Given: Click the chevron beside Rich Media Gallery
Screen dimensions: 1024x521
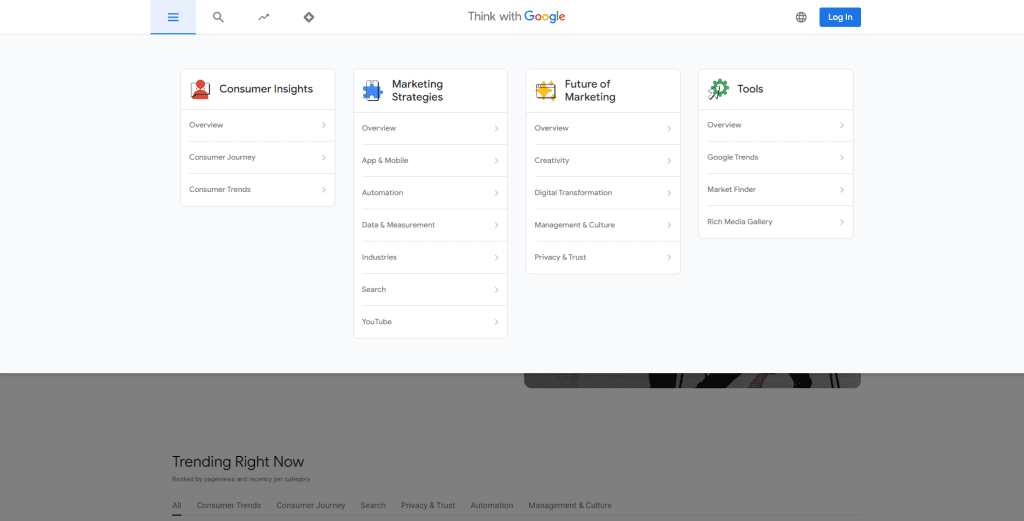Looking at the screenshot, I should [x=842, y=222].
